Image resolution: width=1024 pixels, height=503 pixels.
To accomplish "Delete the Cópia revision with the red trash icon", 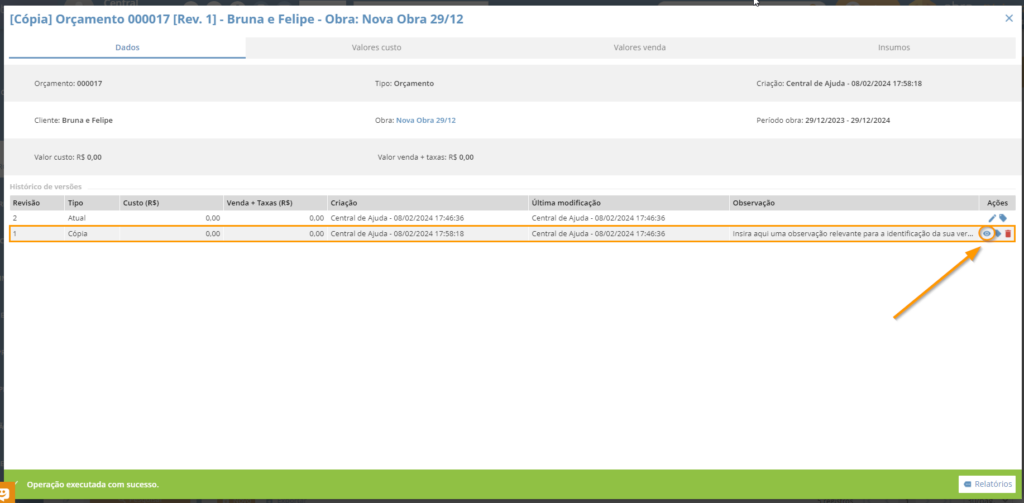I will click(x=1008, y=234).
